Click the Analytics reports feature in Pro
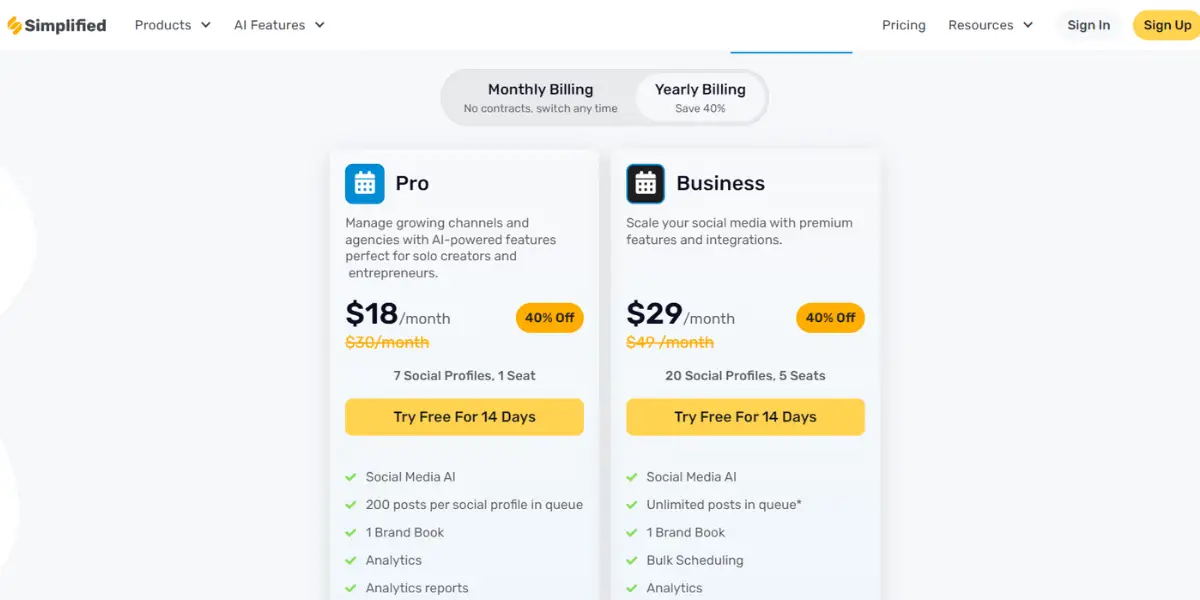 click(x=417, y=588)
